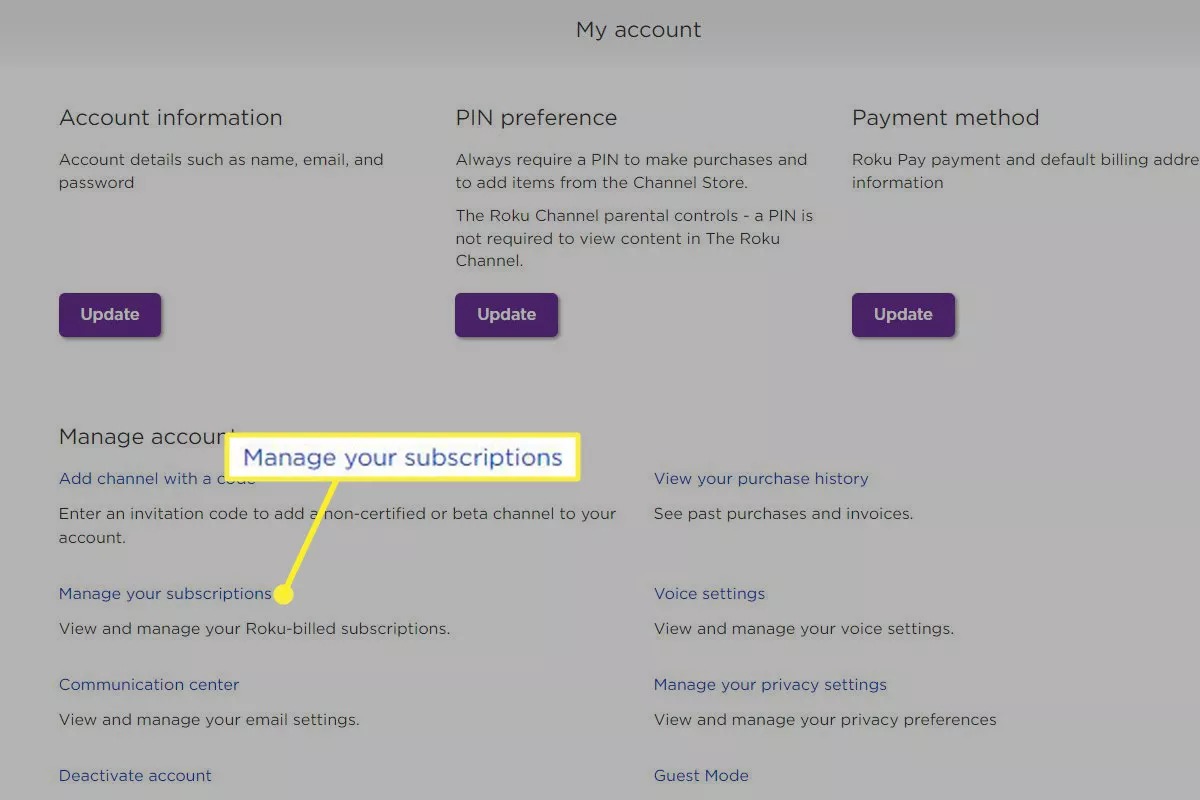
Task: Click Update under Payment method
Action: 903,314
